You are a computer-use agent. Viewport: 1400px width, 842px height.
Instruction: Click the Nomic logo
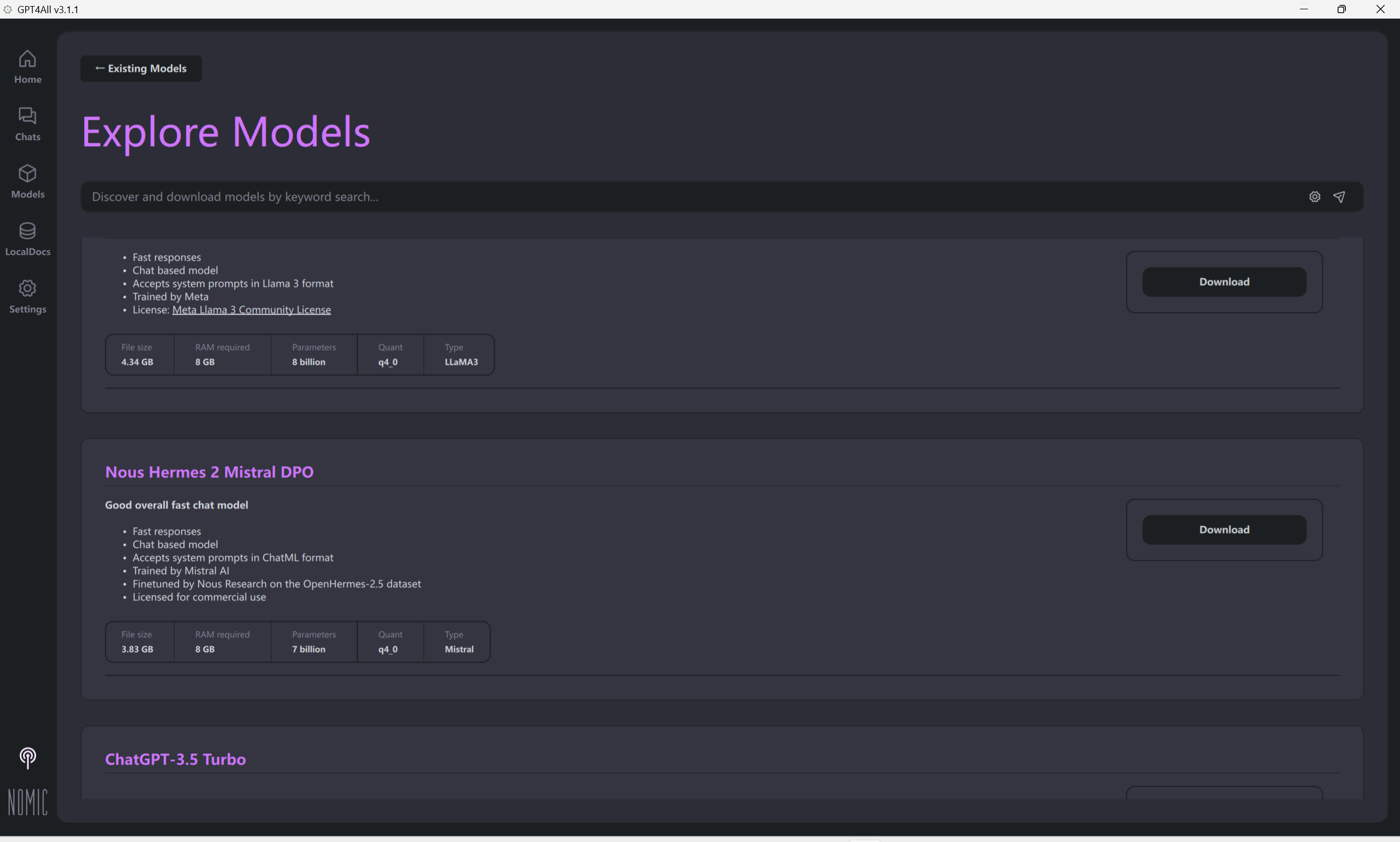click(27, 802)
